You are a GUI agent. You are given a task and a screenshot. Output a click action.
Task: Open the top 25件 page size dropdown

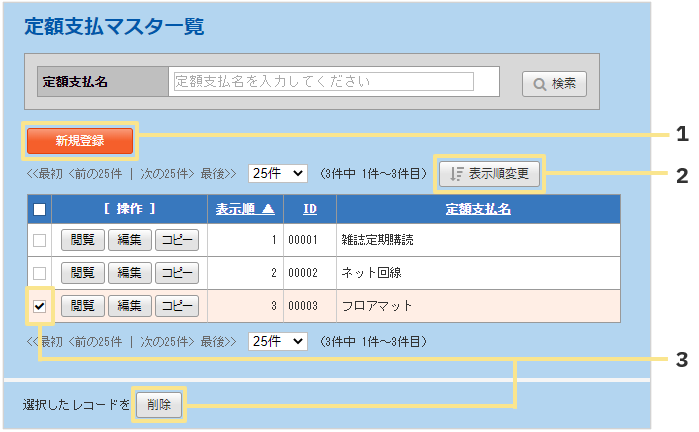[x=277, y=174]
